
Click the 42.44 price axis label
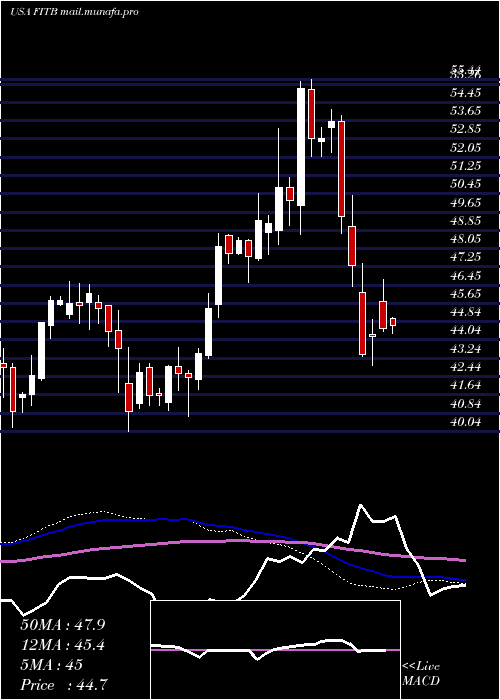coord(465,367)
